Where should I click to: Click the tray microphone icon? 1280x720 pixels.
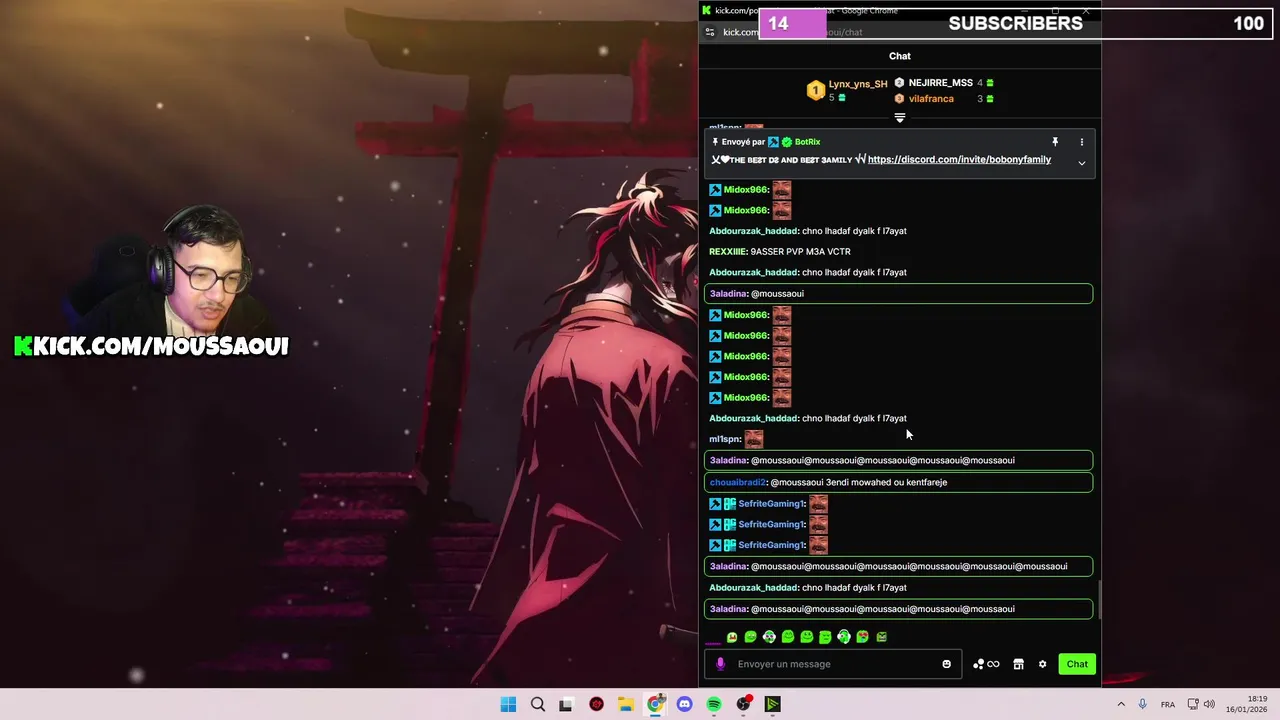pos(1142,704)
